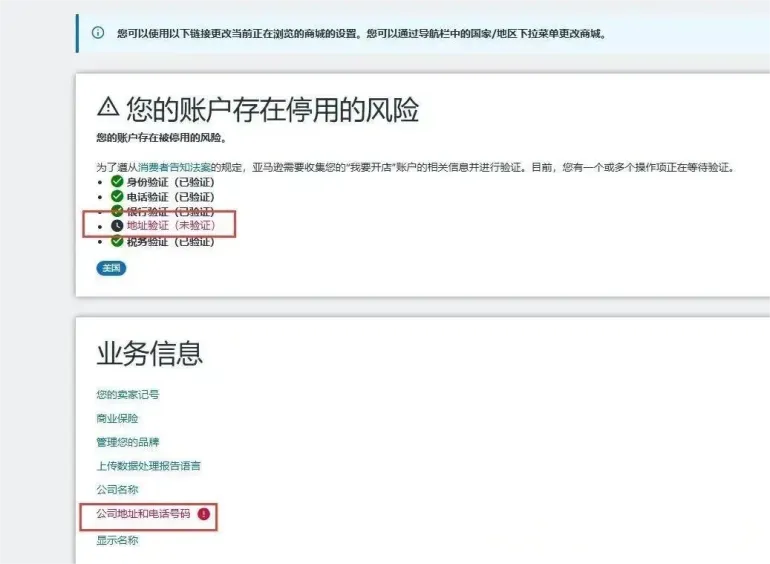770x564 pixels.
Task: Click green check icon for 身份验证
Action: click(117, 181)
